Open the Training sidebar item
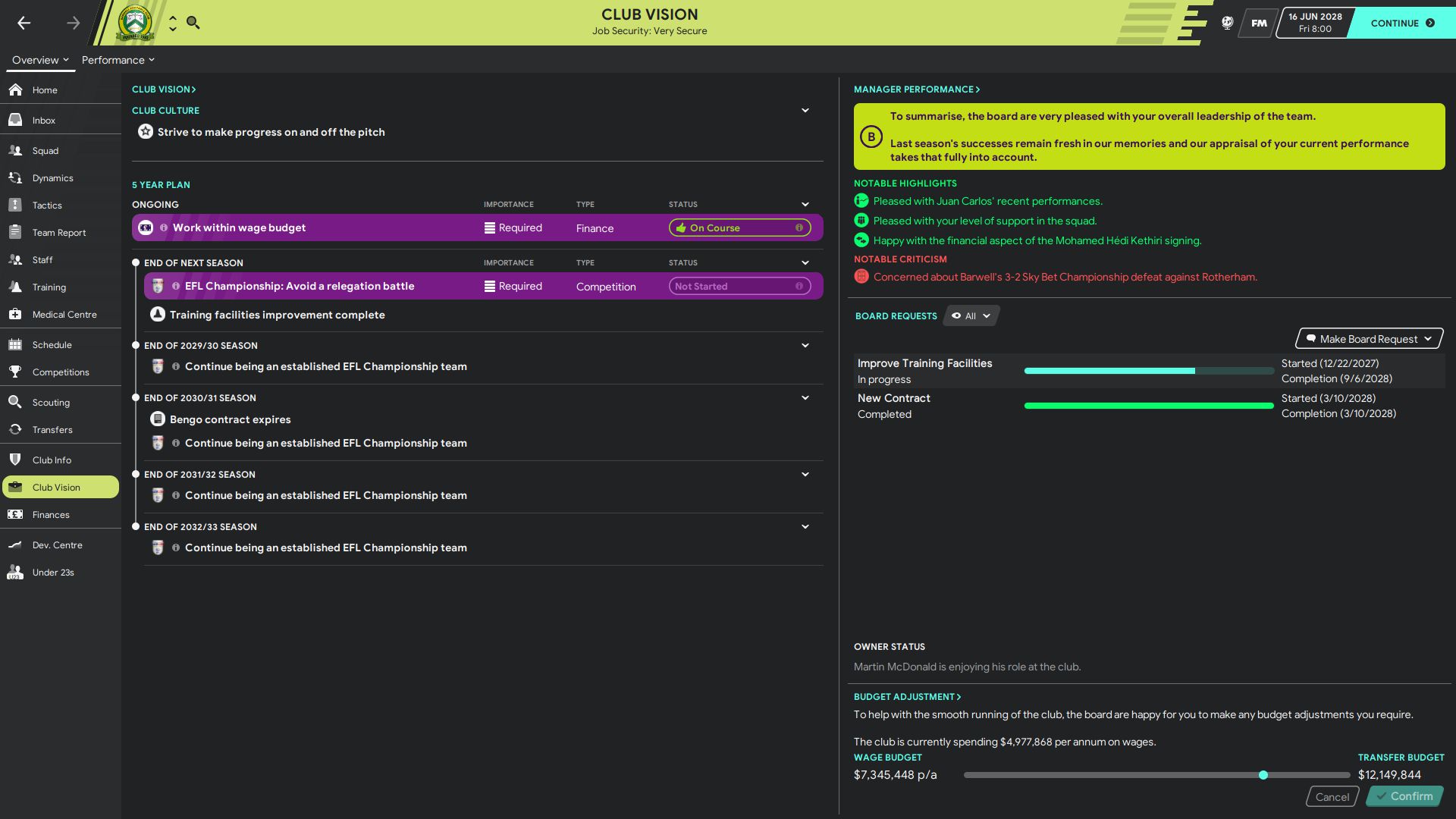 (x=61, y=287)
